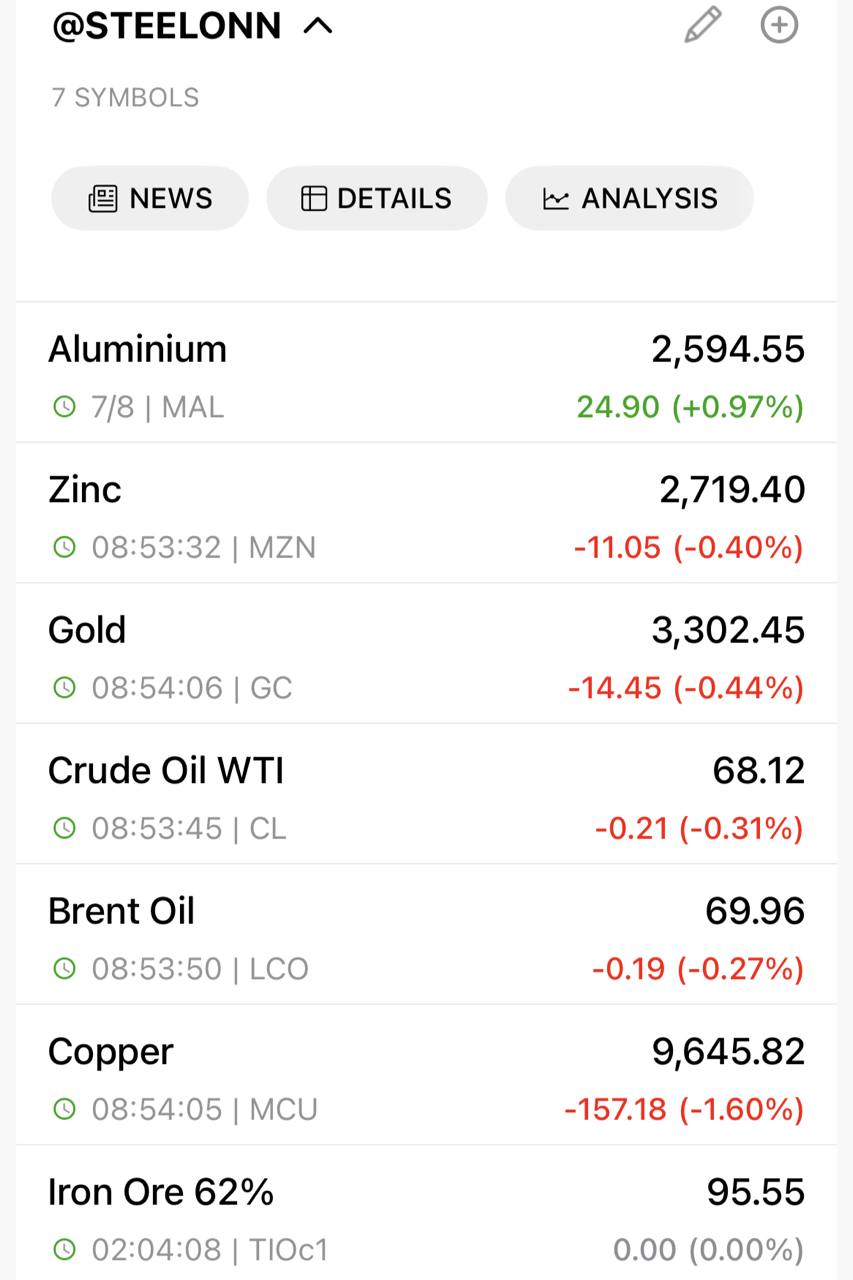The image size is (853, 1280).
Task: Open the DETAILS tab
Action: pos(376,198)
